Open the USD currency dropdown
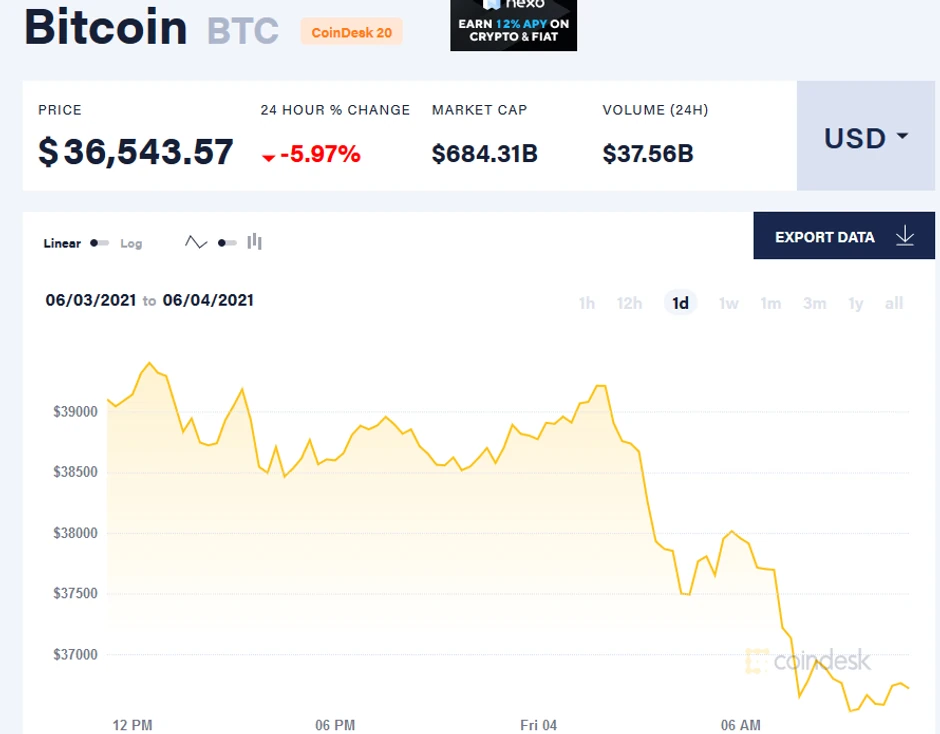 (x=866, y=137)
